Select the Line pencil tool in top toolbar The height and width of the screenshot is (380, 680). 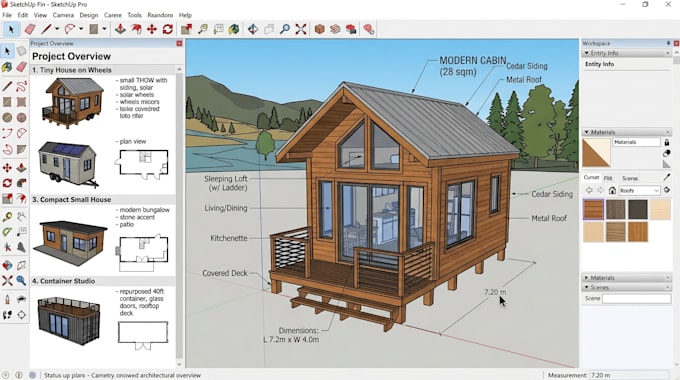[46, 29]
